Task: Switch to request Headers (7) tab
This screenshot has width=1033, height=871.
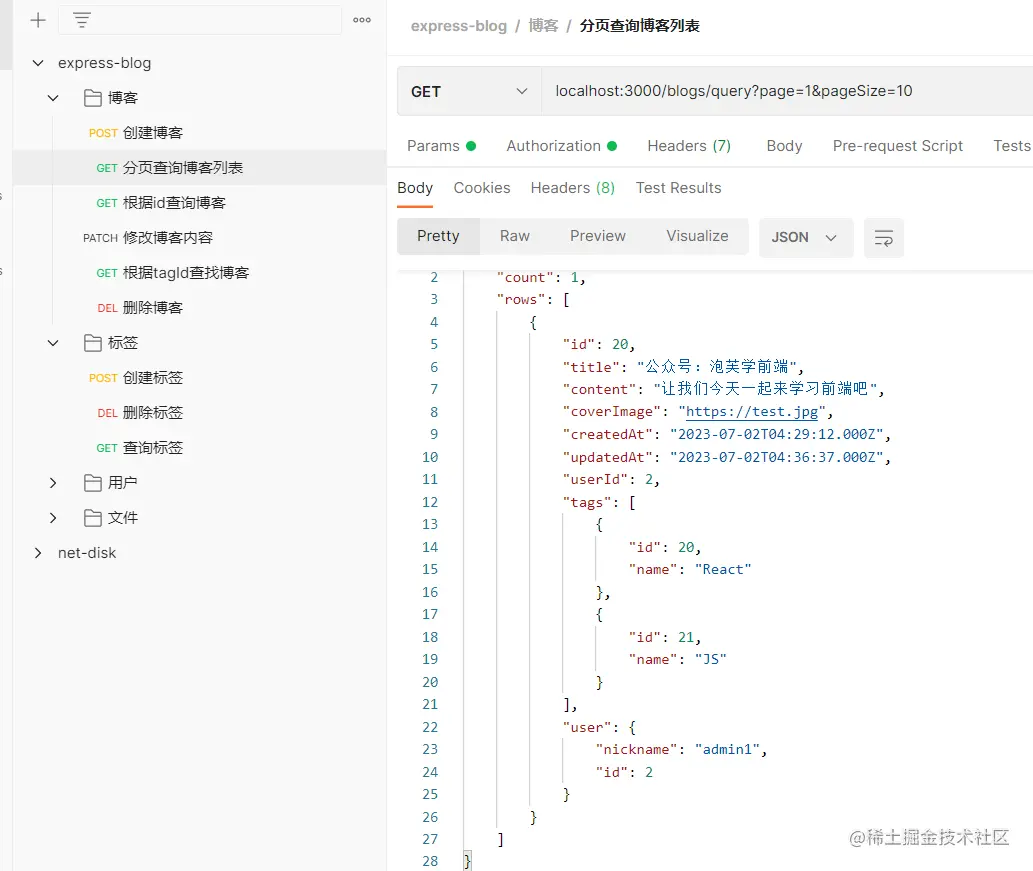Action: click(688, 146)
